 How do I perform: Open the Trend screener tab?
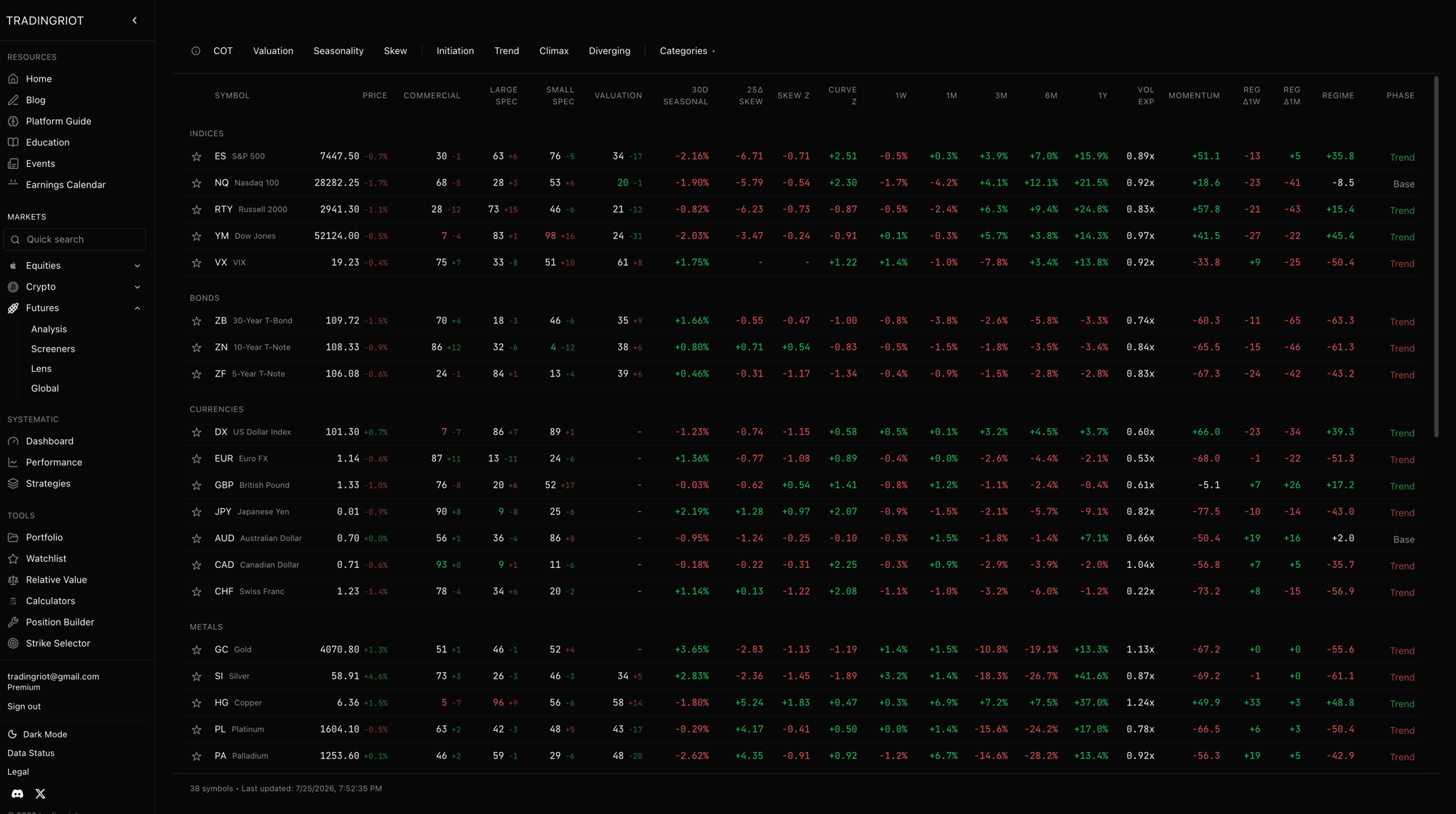[507, 51]
